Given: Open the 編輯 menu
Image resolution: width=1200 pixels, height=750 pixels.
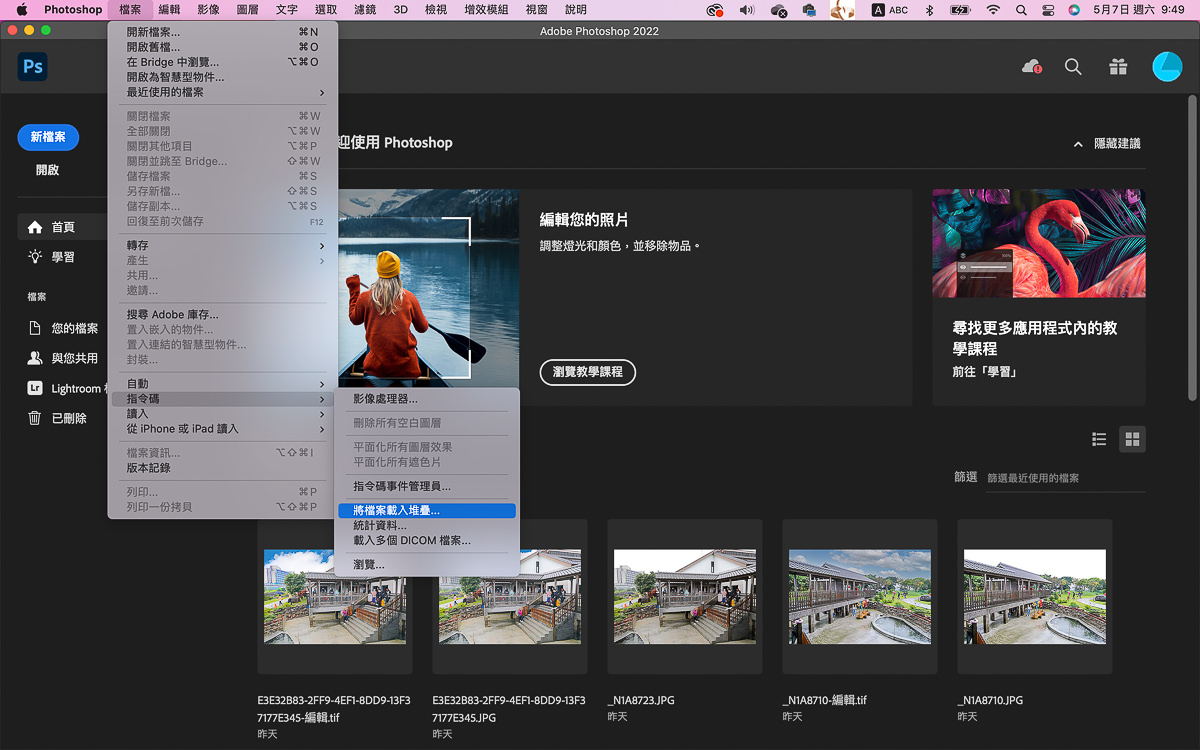Looking at the screenshot, I should tap(169, 10).
